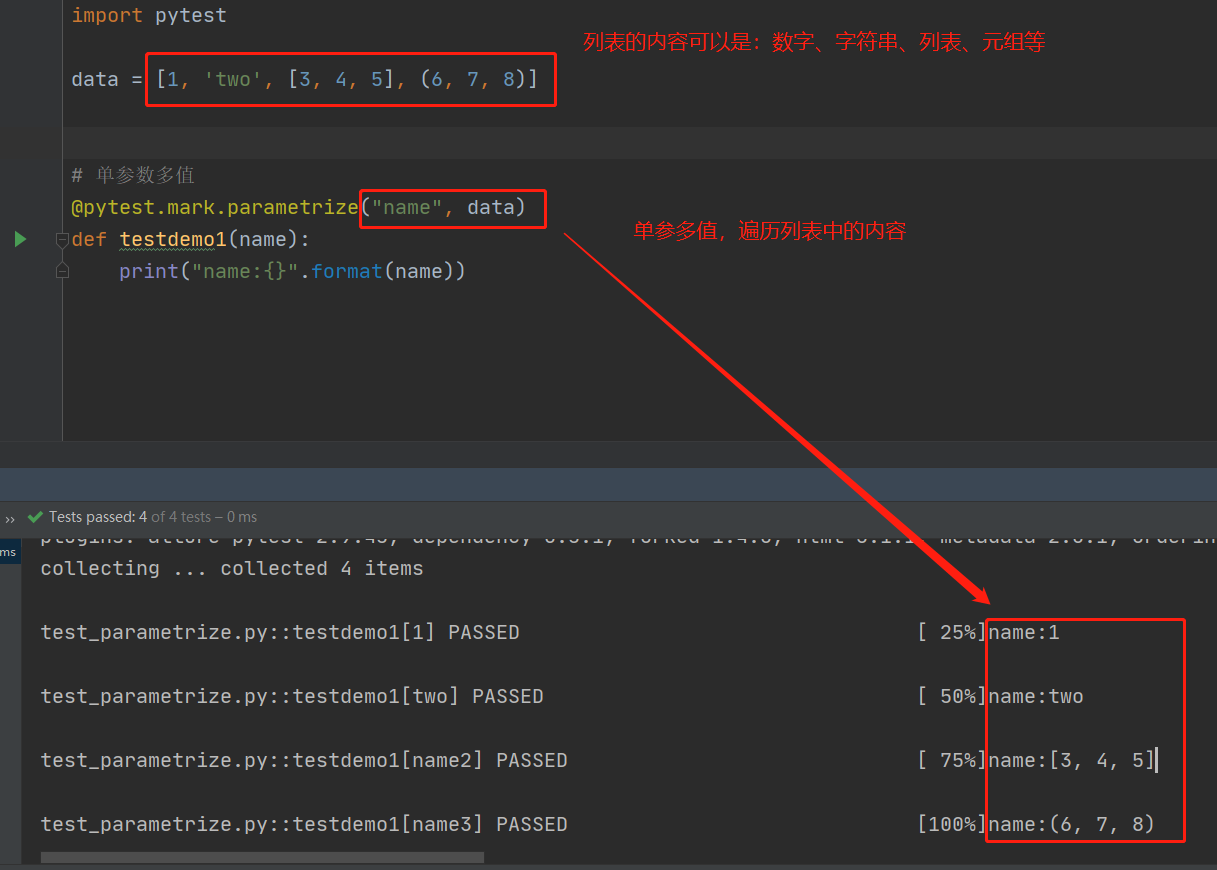Click the 'name:1' console output
1217x870 pixels.
[x=1024, y=632]
